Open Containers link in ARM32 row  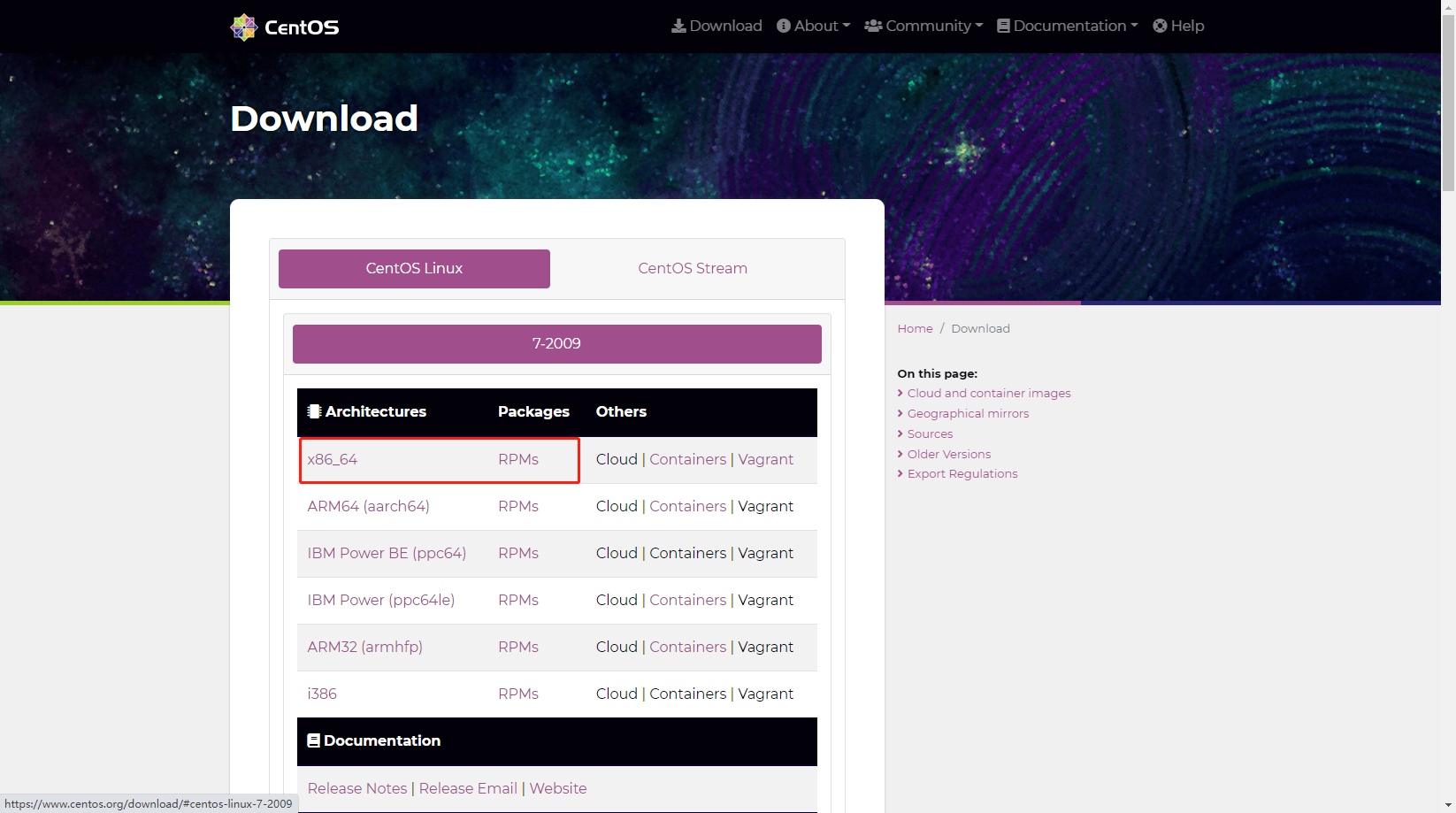pos(688,647)
